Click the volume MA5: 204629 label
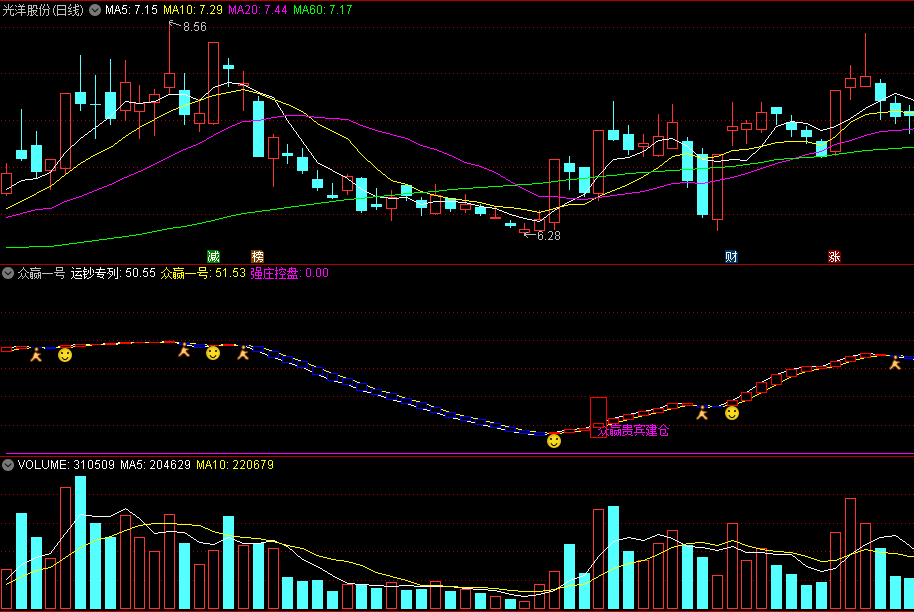Image resolution: width=914 pixels, height=612 pixels. coord(156,465)
